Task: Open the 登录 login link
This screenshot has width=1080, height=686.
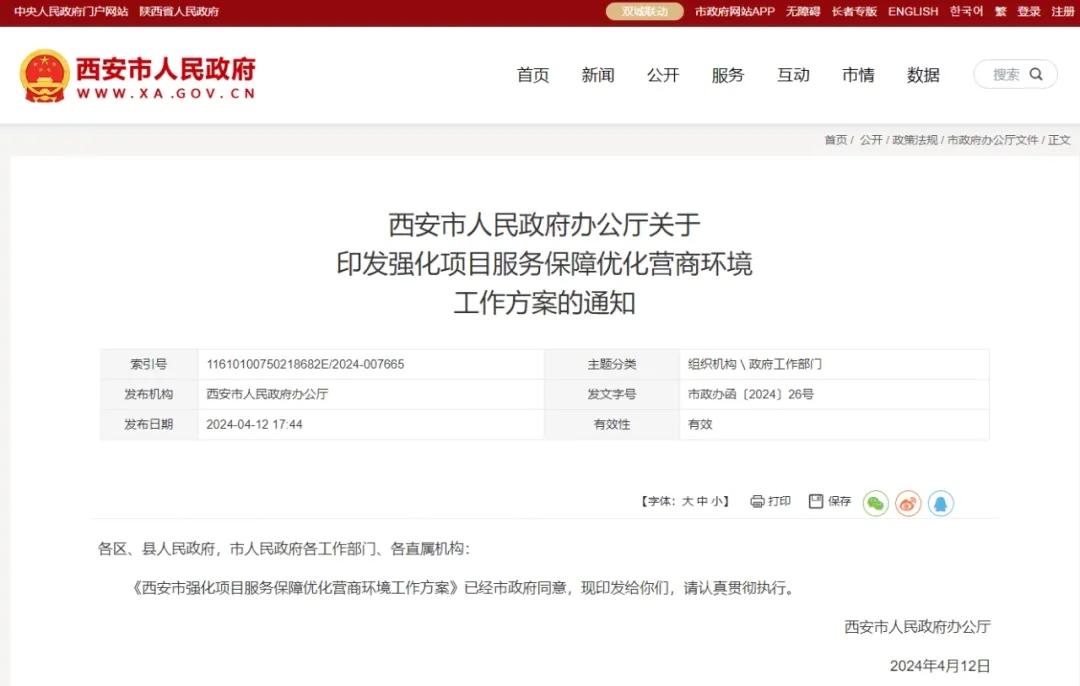Action: (1029, 12)
